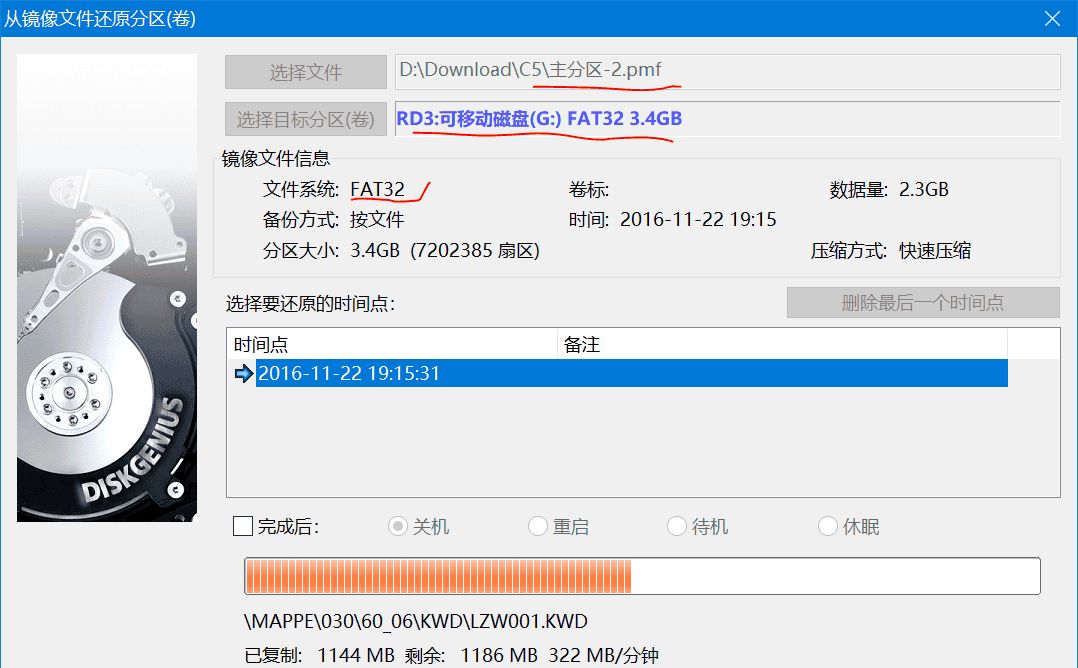This screenshot has width=1078, height=668.
Task: Pick the 休眠 radio option
Action: 827,526
